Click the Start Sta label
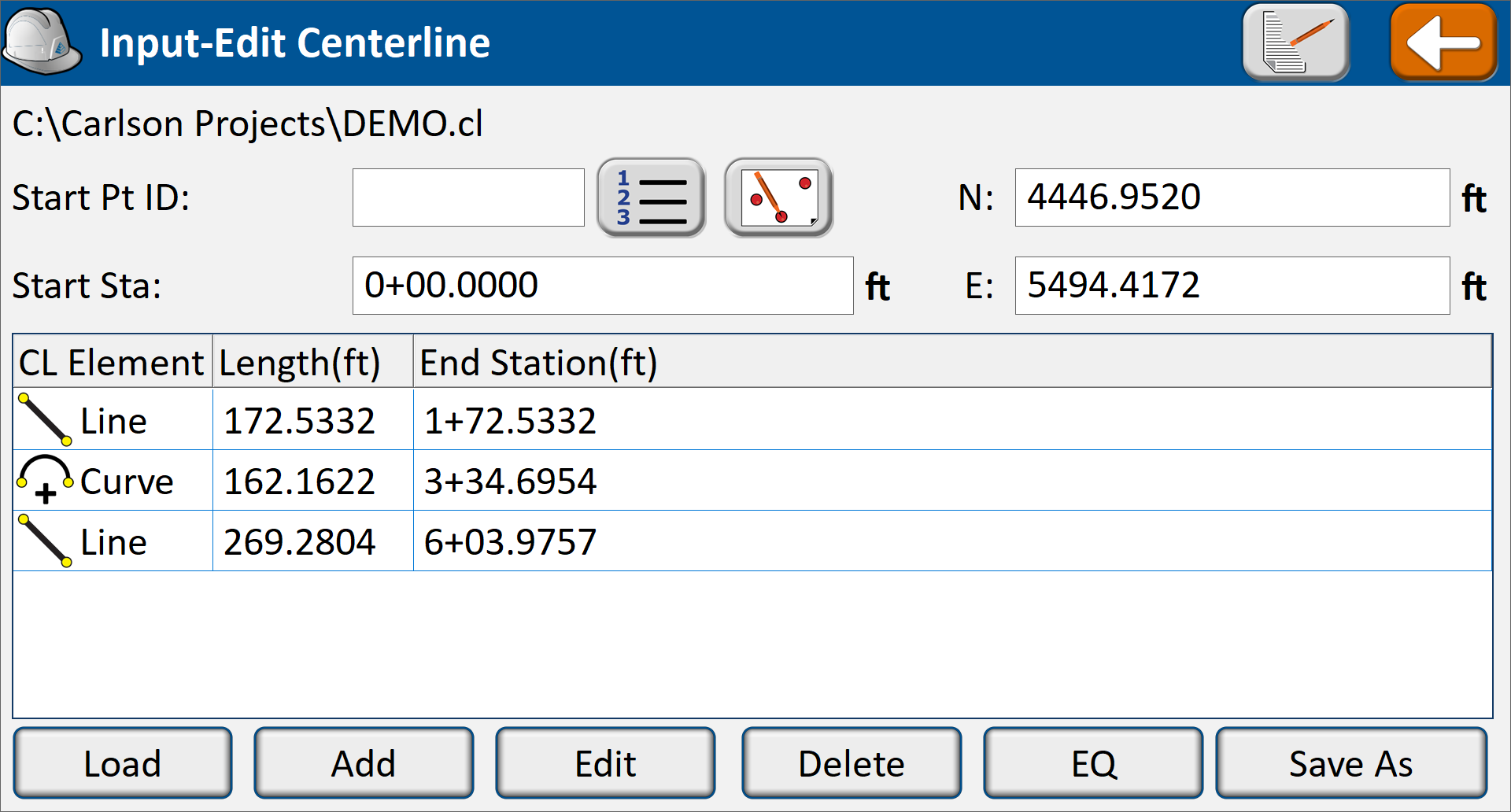Viewport: 1511px width, 812px height. (x=87, y=286)
